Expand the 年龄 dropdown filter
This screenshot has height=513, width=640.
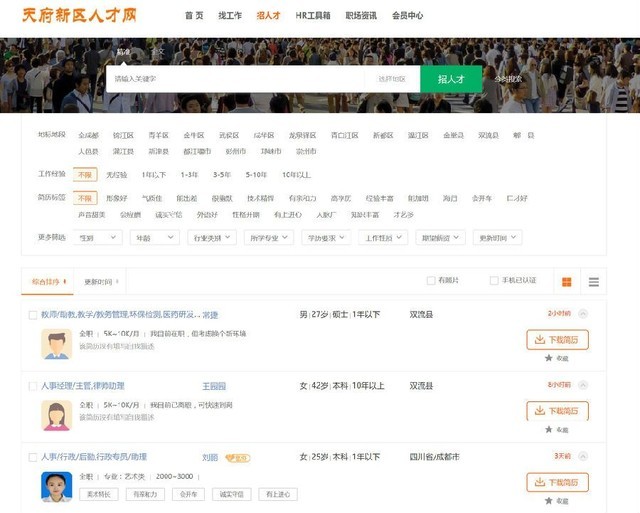(155, 238)
